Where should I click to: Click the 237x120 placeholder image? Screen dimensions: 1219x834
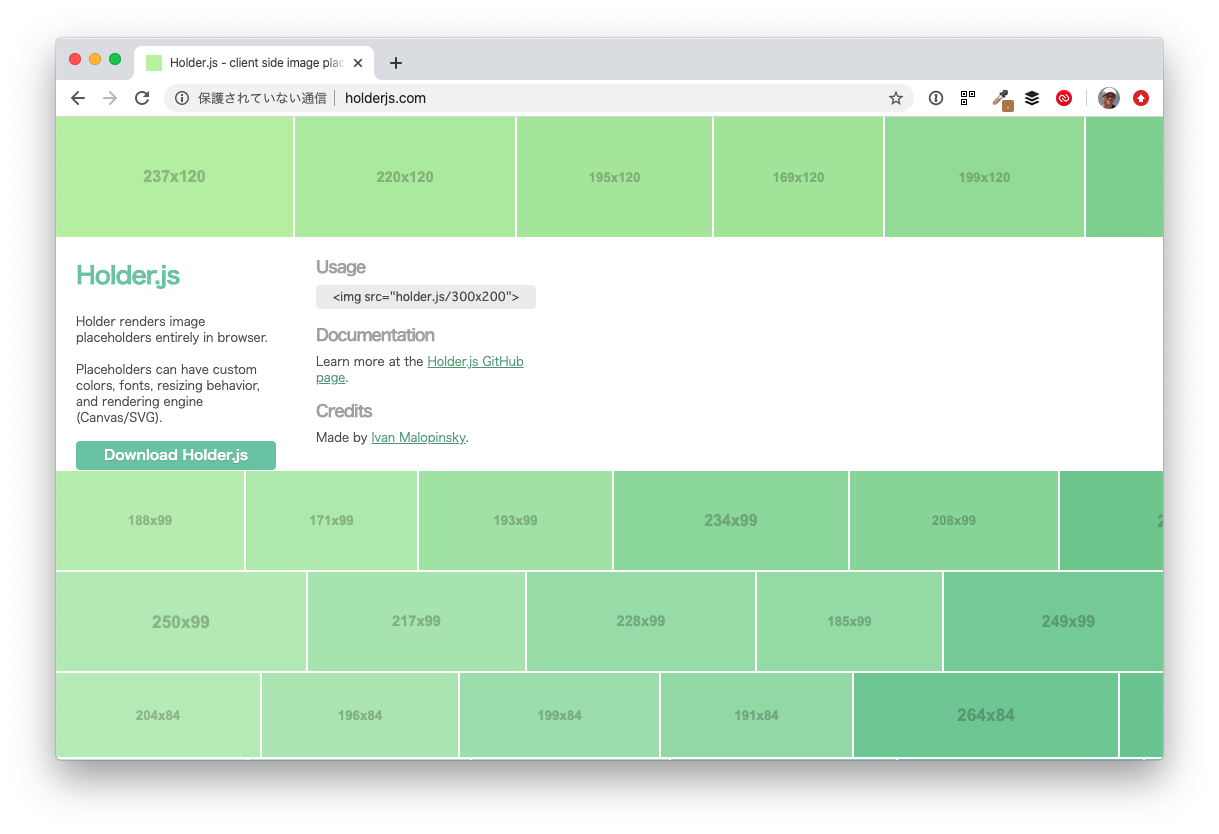pyautogui.click(x=175, y=177)
